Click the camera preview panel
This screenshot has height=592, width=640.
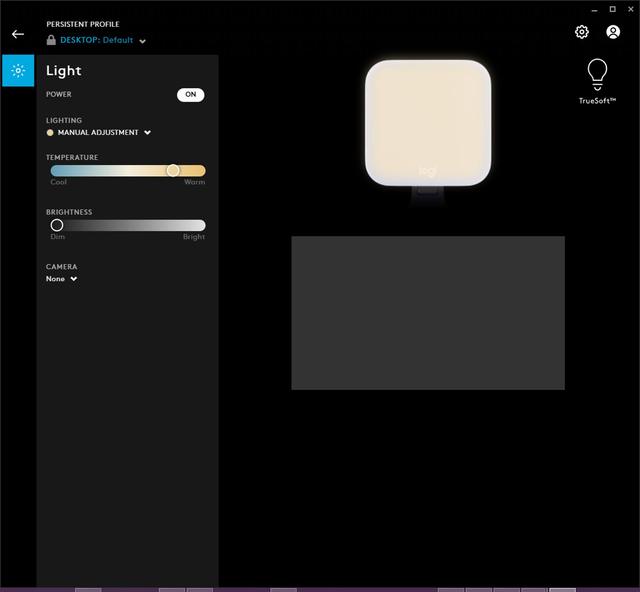[x=428, y=313]
